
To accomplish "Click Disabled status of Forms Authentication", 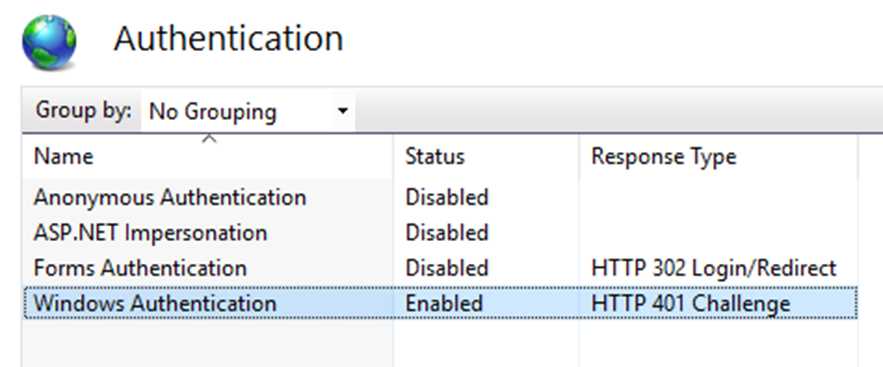I will coord(447,268).
